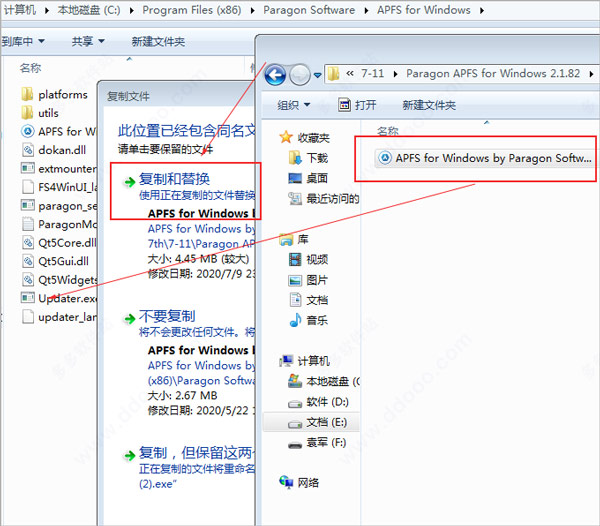
Task: Click Paragon APFS for Windows 2.1.82 breadcrumb
Action: (493, 73)
